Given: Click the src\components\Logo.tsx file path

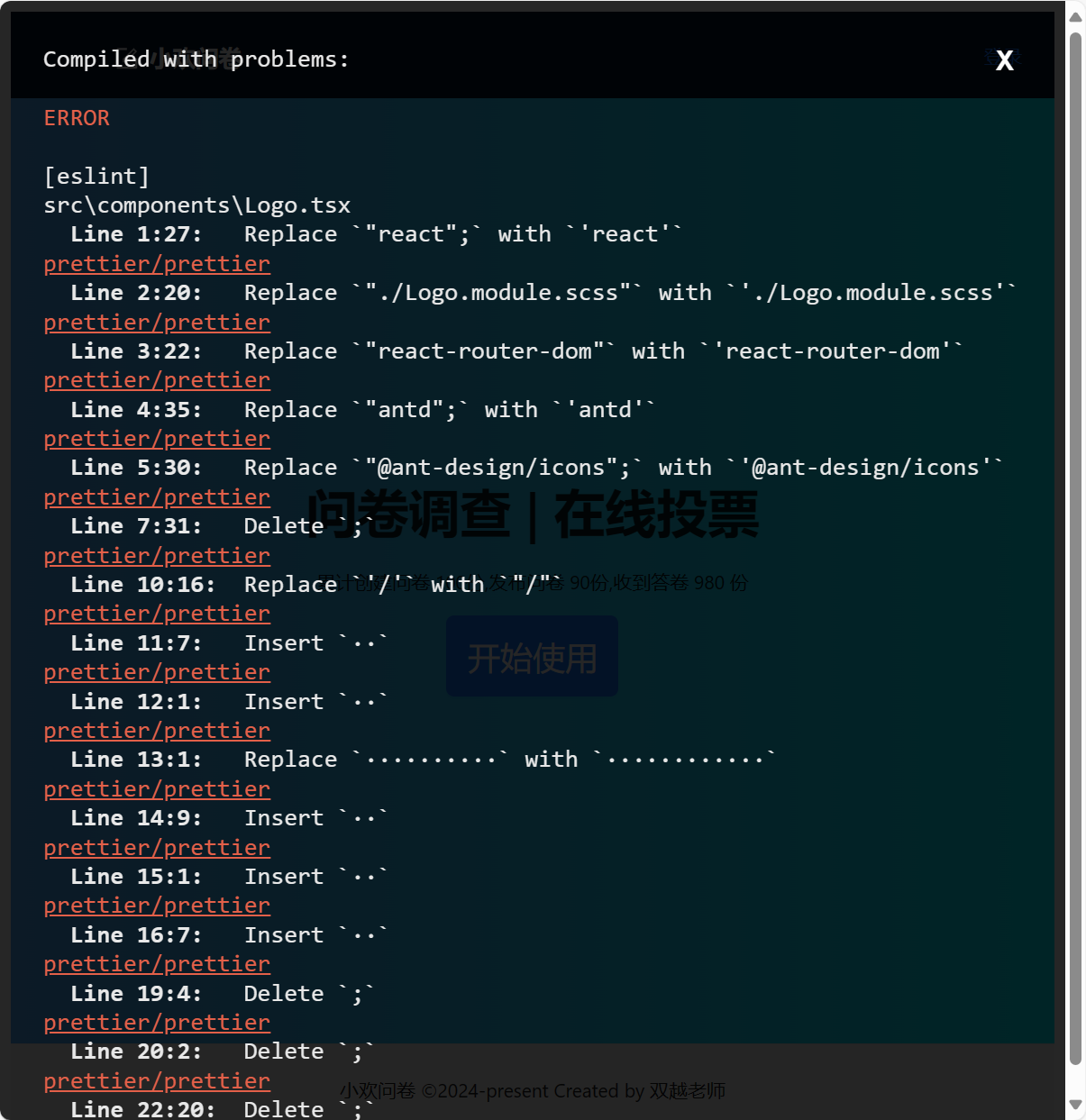Looking at the screenshot, I should (x=197, y=205).
